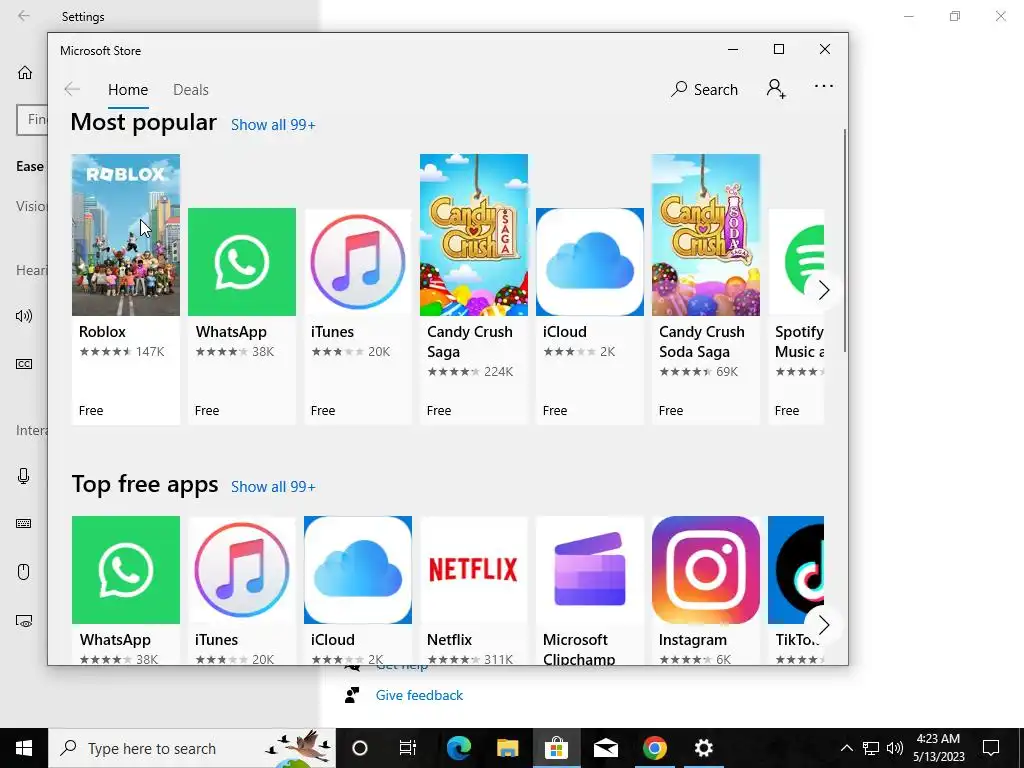Viewport: 1024px width, 768px height.
Task: Open the Microsoft Clipchamp app icon
Action: pos(590,570)
